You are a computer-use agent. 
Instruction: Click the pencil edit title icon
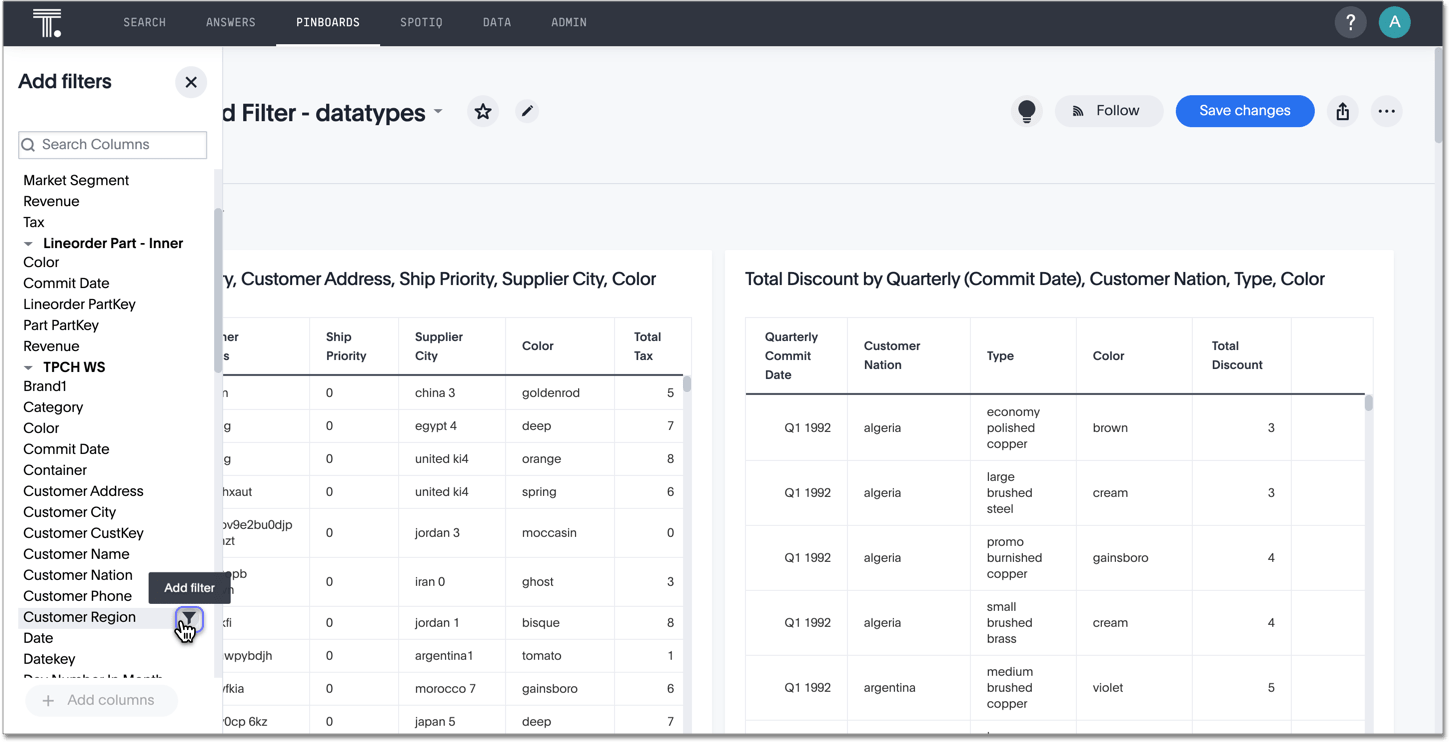[527, 111]
